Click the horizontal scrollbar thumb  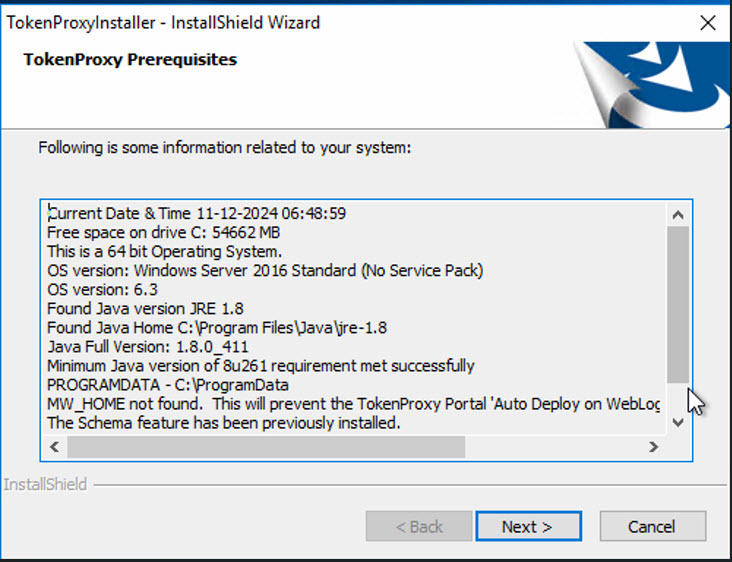pyautogui.click(x=266, y=447)
